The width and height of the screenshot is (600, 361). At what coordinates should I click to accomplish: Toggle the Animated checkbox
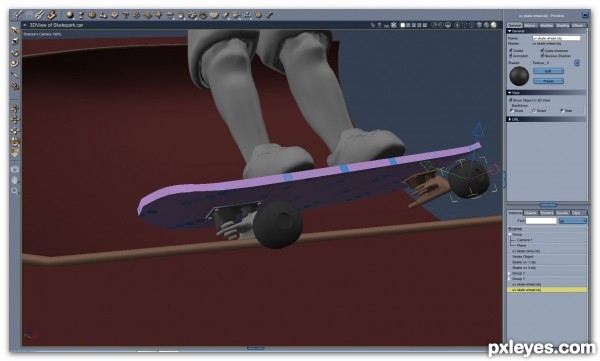click(510, 56)
